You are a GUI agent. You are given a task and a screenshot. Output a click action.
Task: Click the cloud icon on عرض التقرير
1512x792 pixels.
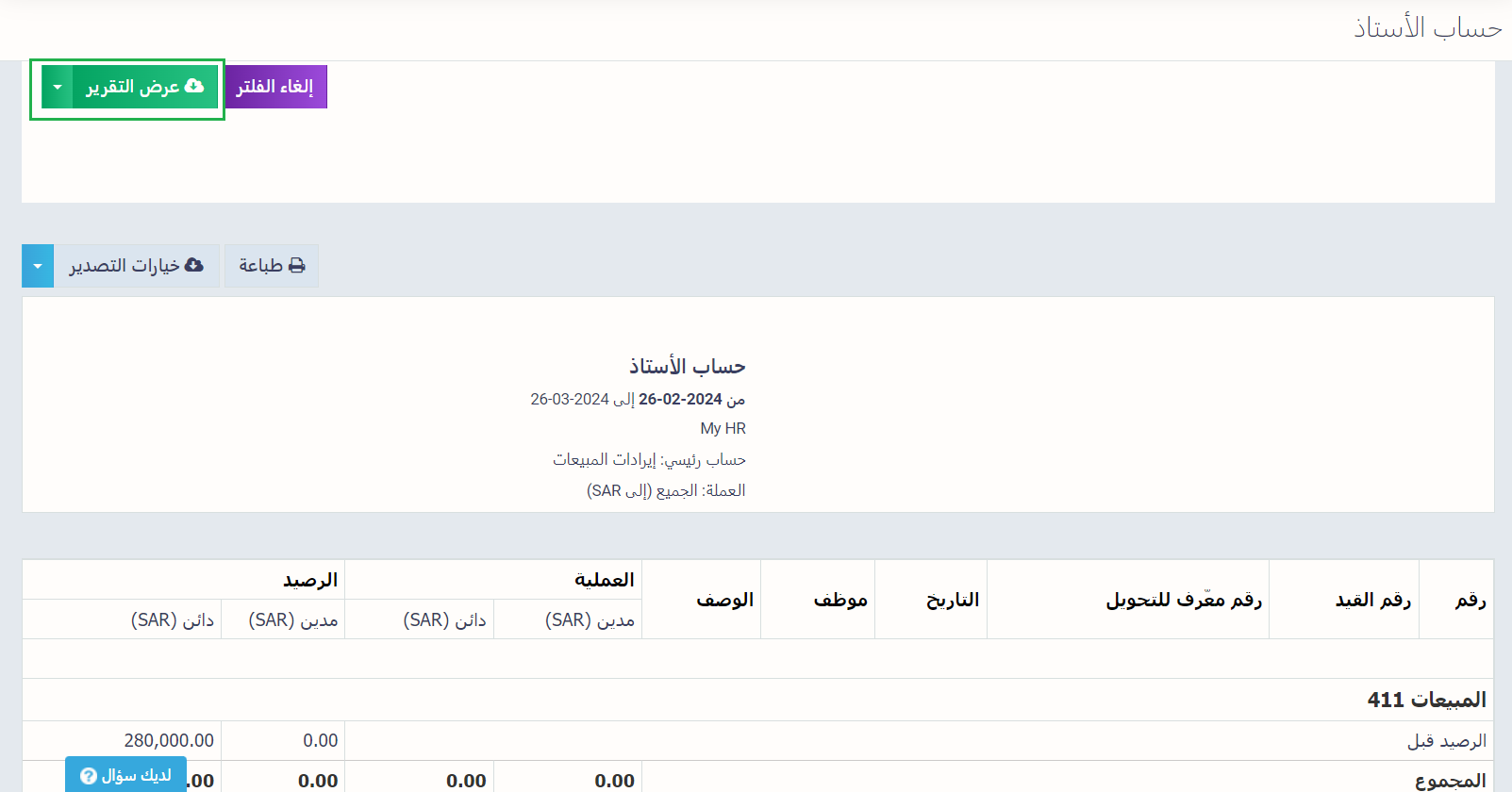[194, 86]
